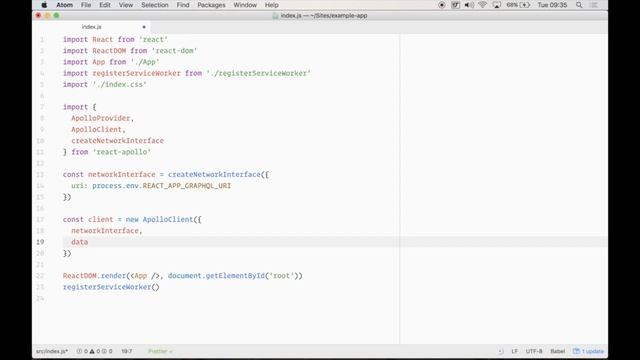This screenshot has height=360, width=640.
Task: Click the battery status icon
Action: 525,5
